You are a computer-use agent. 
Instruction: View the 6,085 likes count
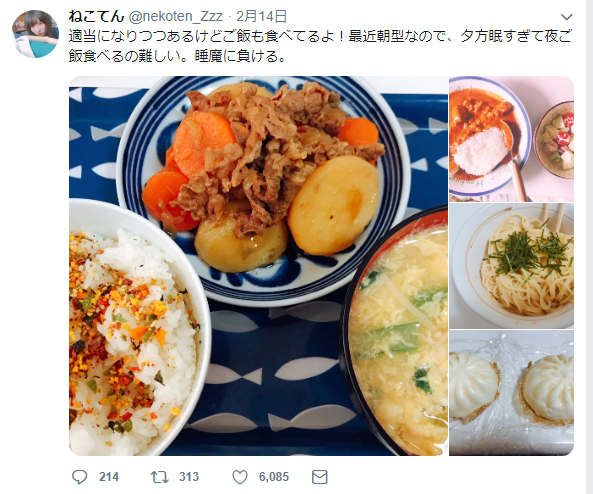pos(274,477)
